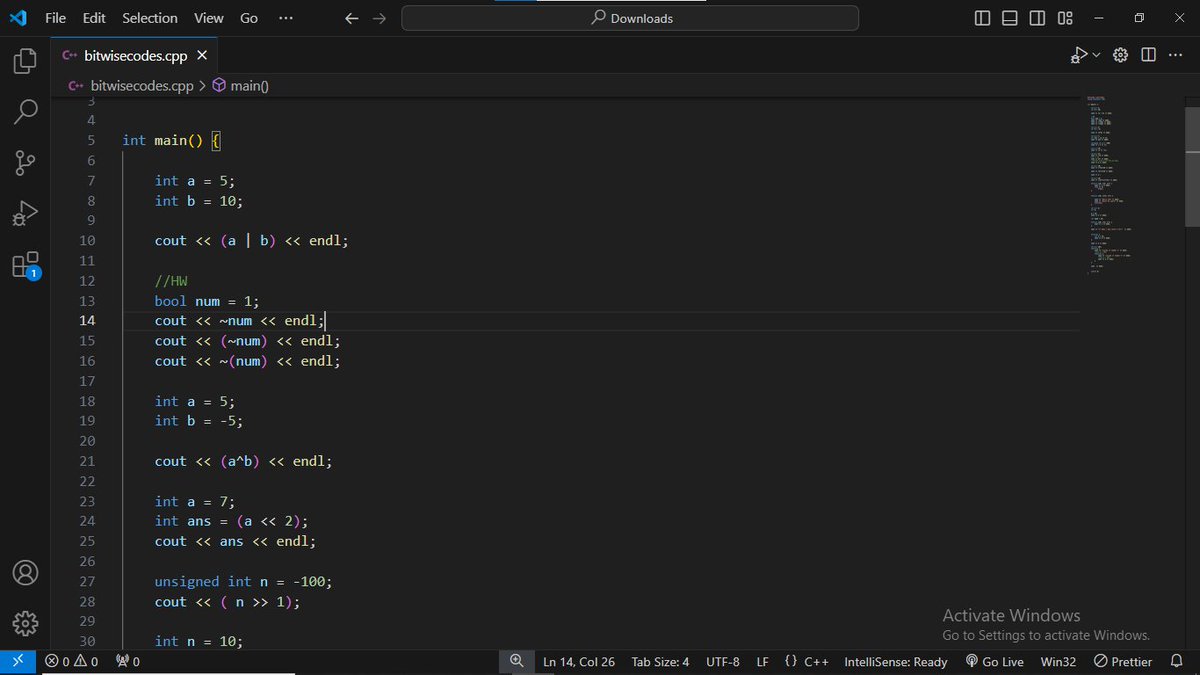Go back using the title bar arrow
1200x675 pixels.
(x=351, y=18)
